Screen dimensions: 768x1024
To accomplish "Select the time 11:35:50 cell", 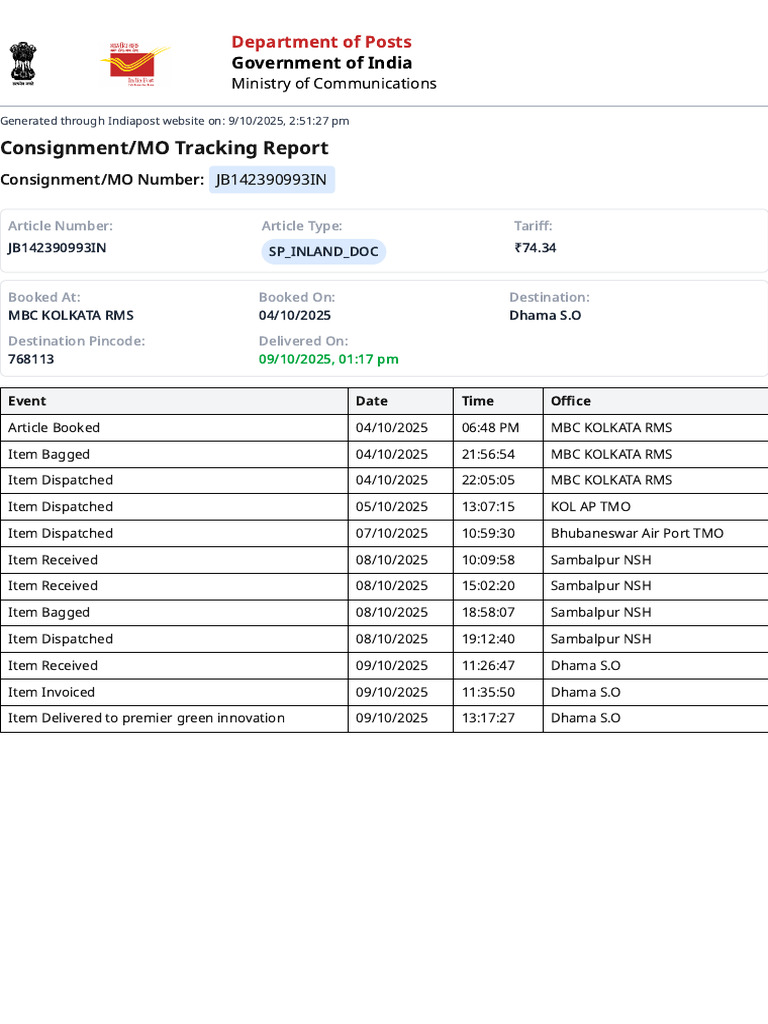I will click(x=498, y=692).
